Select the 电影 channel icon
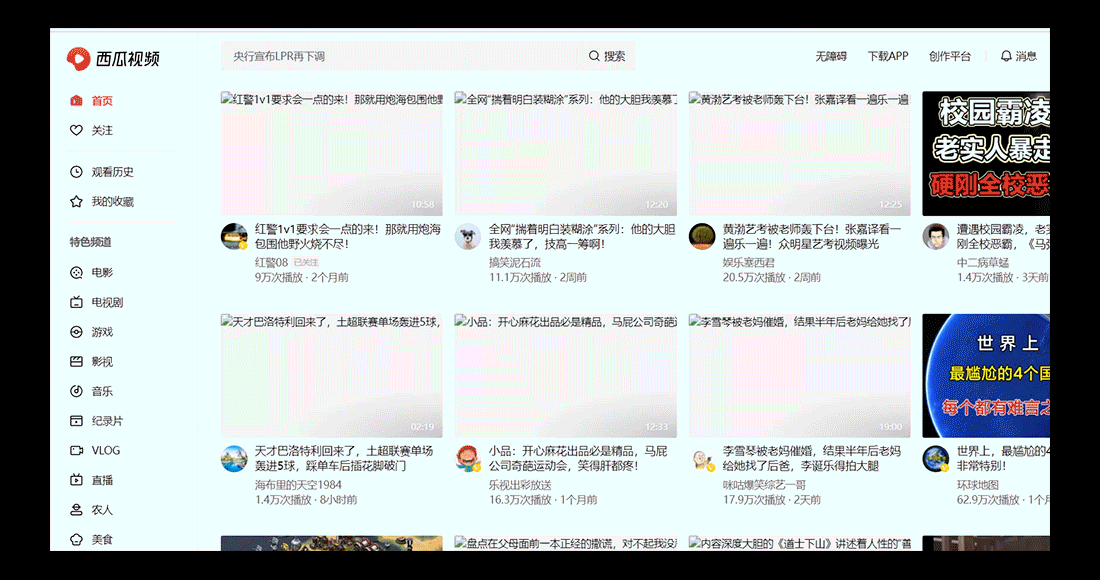The image size is (1100, 580). [76, 273]
